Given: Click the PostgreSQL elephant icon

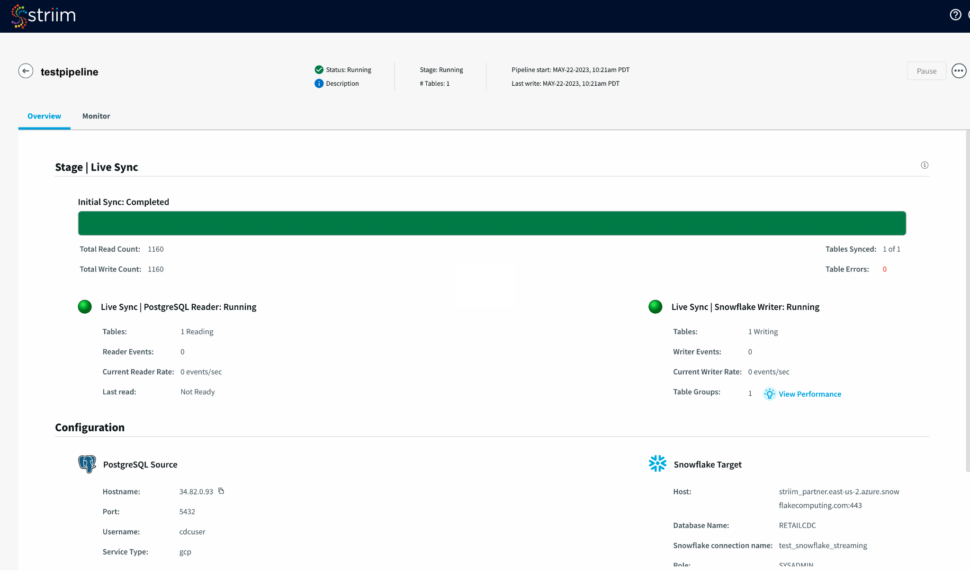Looking at the screenshot, I should coord(87,464).
